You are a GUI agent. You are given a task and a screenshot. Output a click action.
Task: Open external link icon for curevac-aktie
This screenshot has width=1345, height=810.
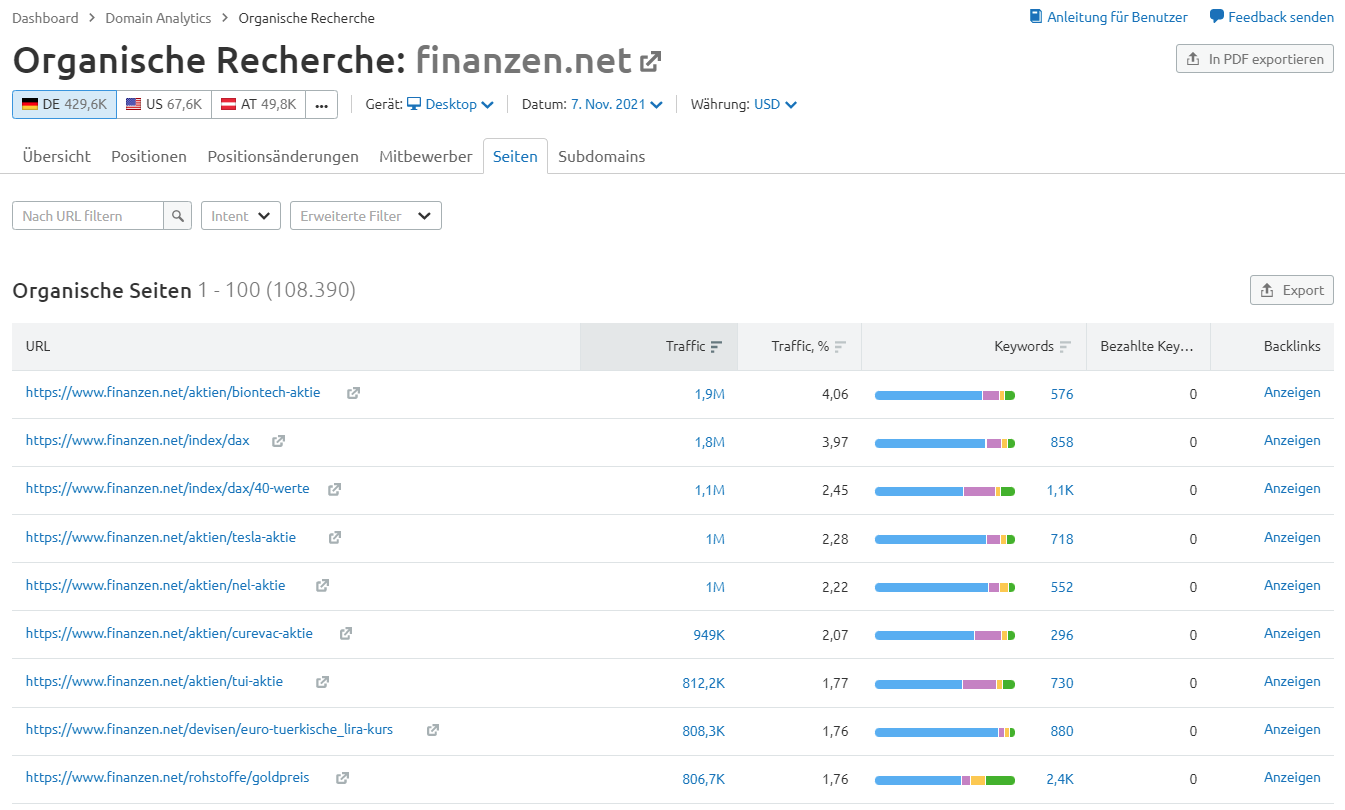[346, 634]
